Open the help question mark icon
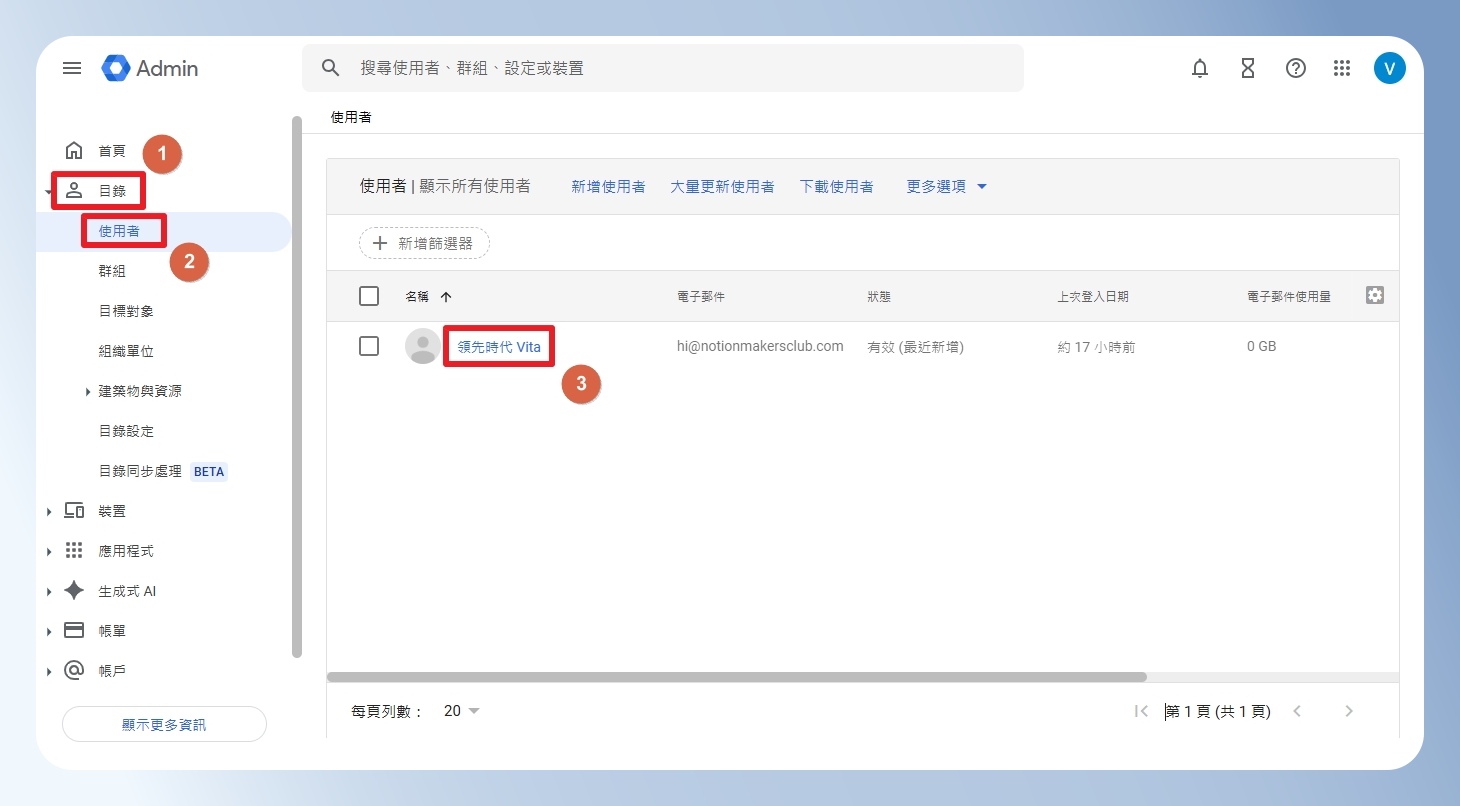 [x=1296, y=68]
